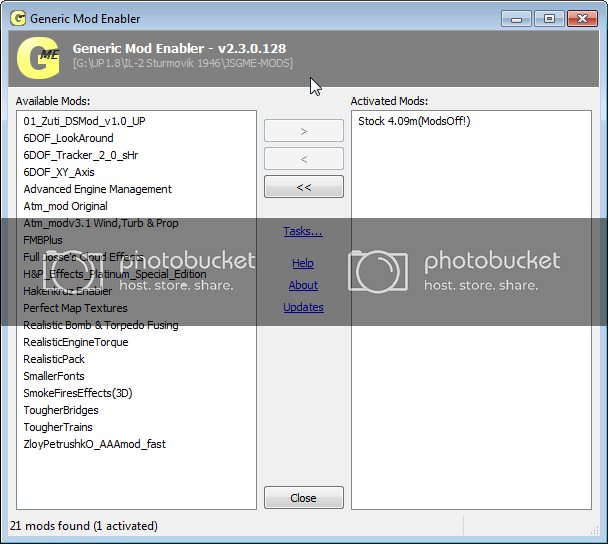Select Advanced Engine Management mod

97,189
